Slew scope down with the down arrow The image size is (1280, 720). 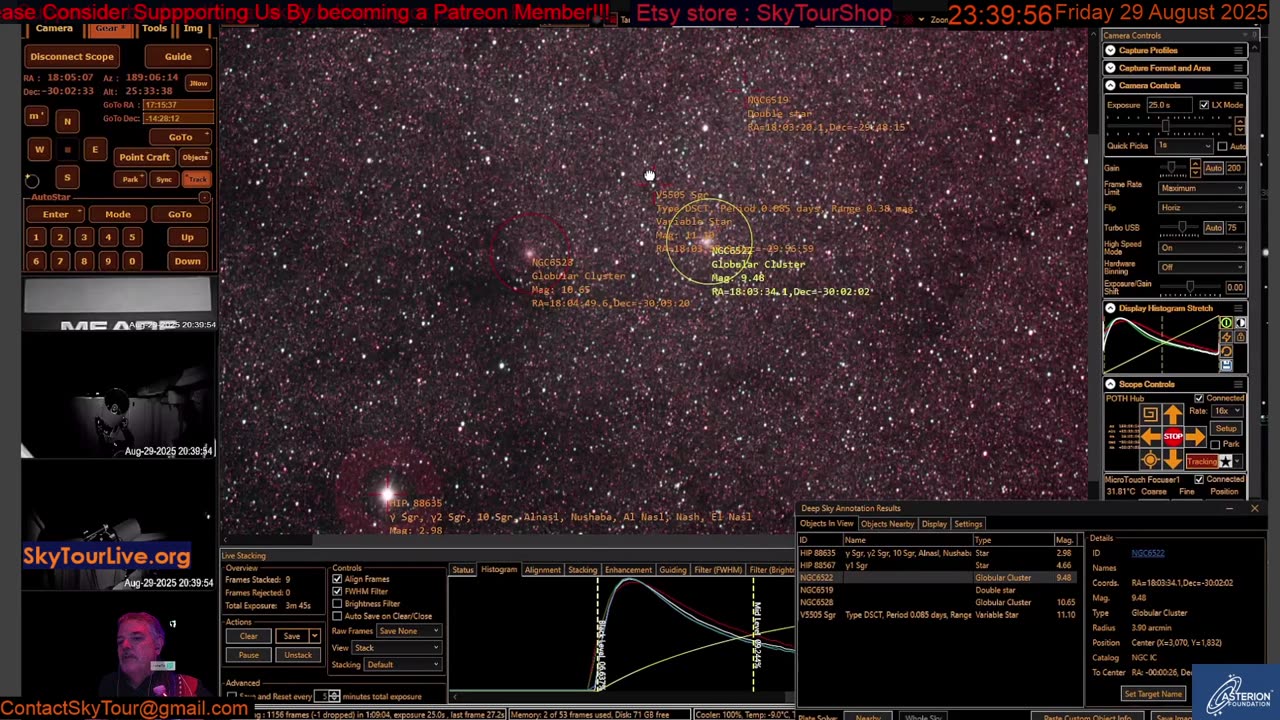[1173, 459]
